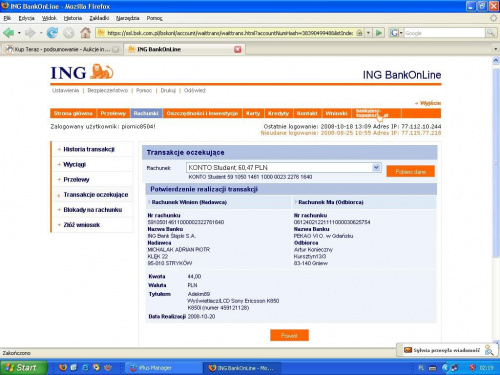
Task: Open the Google search engine selector icon
Action: [x=396, y=33]
